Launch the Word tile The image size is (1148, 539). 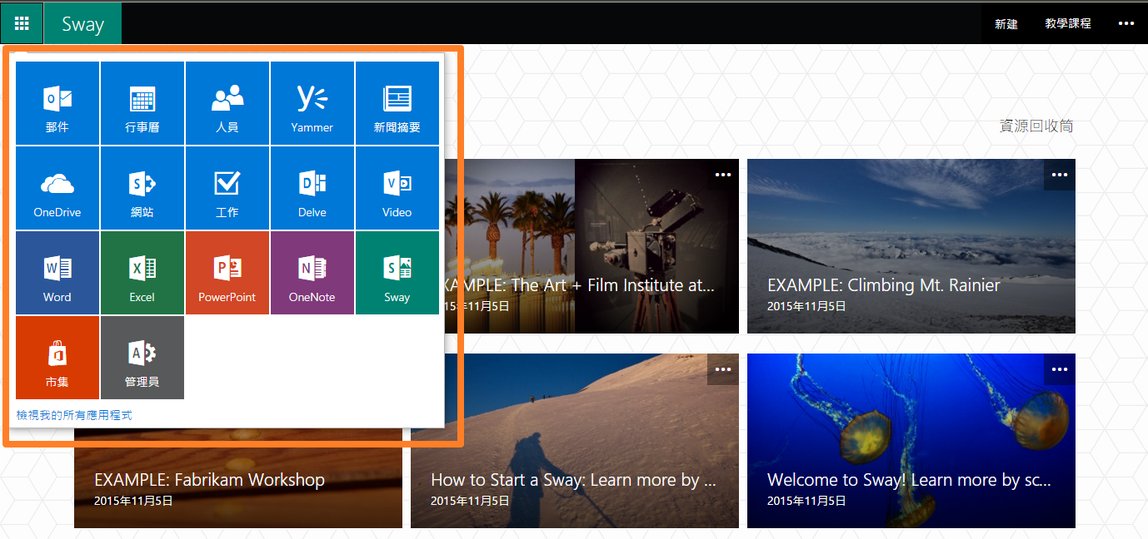pyautogui.click(x=57, y=272)
